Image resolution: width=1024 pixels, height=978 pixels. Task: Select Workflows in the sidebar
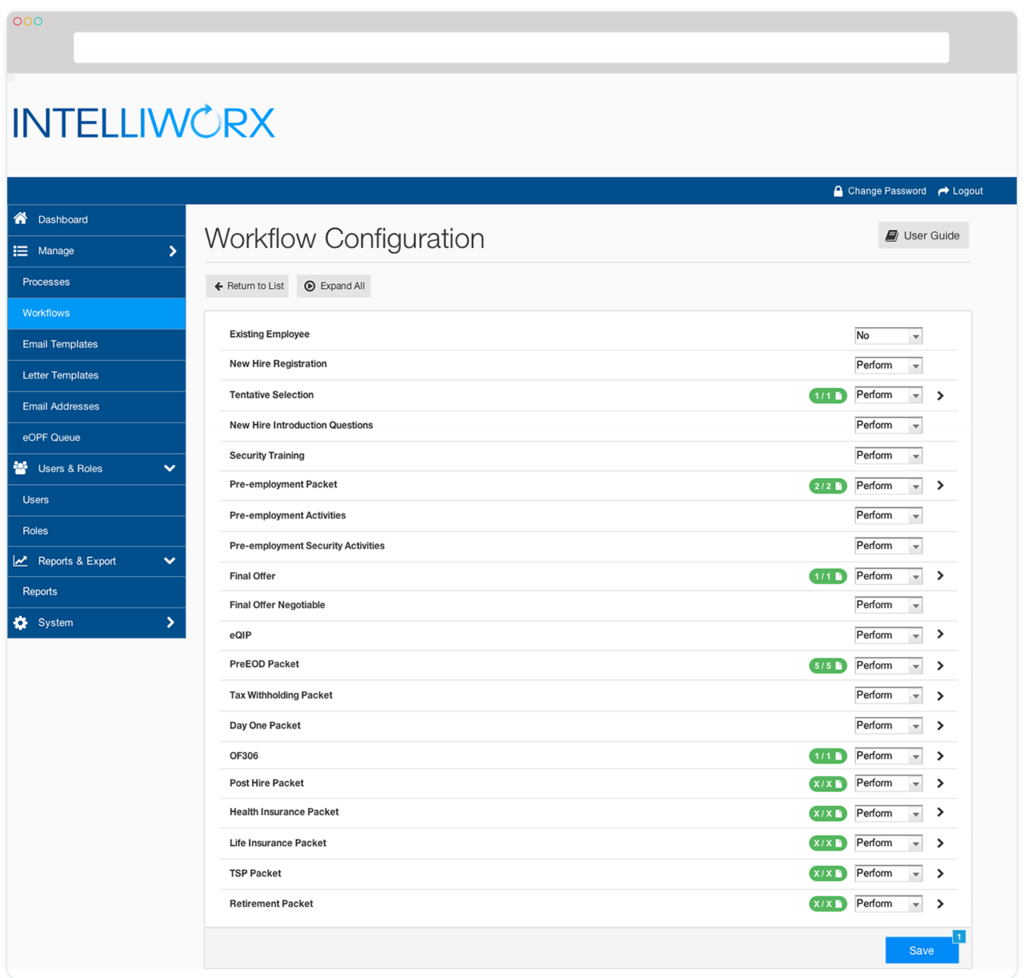[x=97, y=313]
